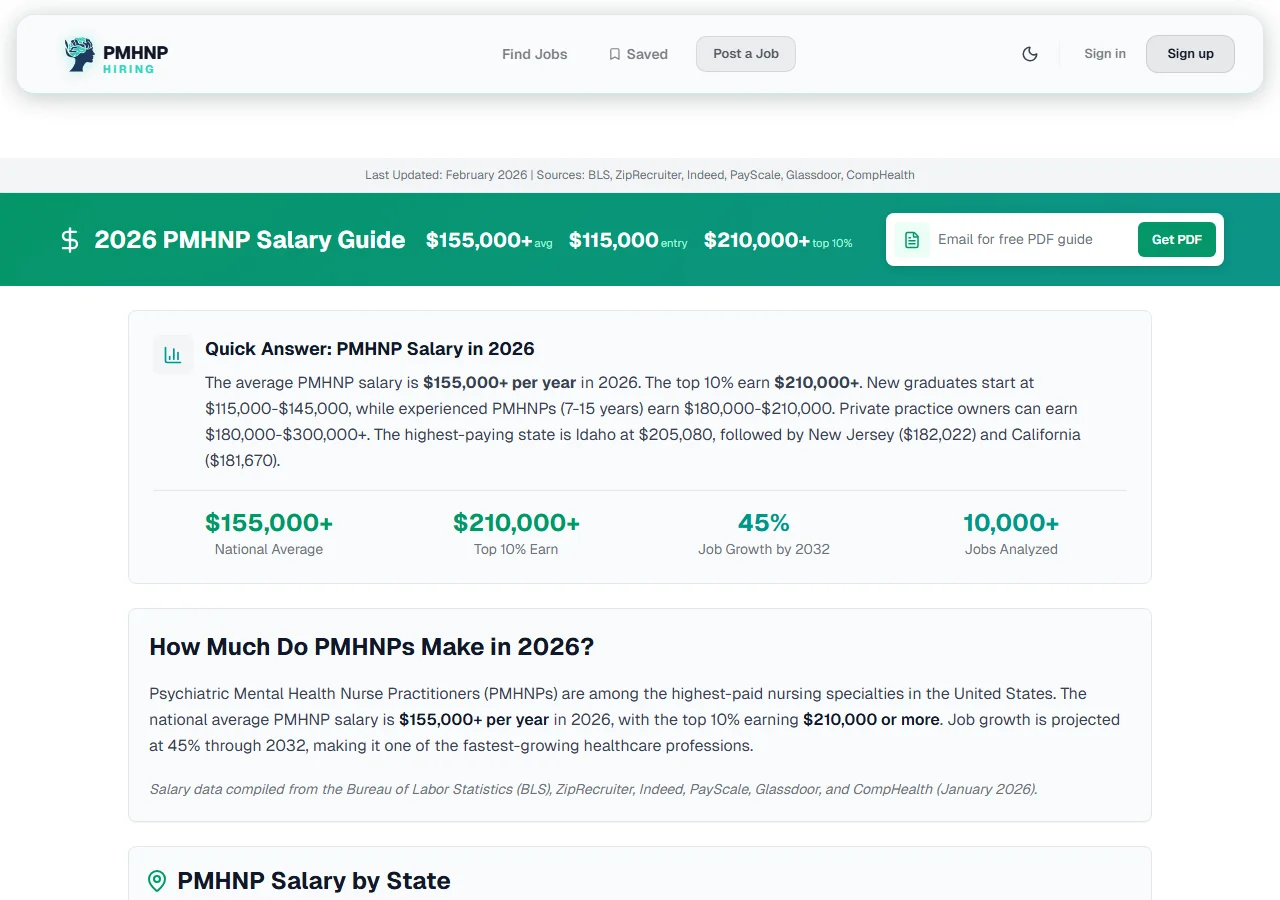Click the How Much Do PMHNPs Make heading
Image resolution: width=1280 pixels, height=900 pixels.
point(372,647)
